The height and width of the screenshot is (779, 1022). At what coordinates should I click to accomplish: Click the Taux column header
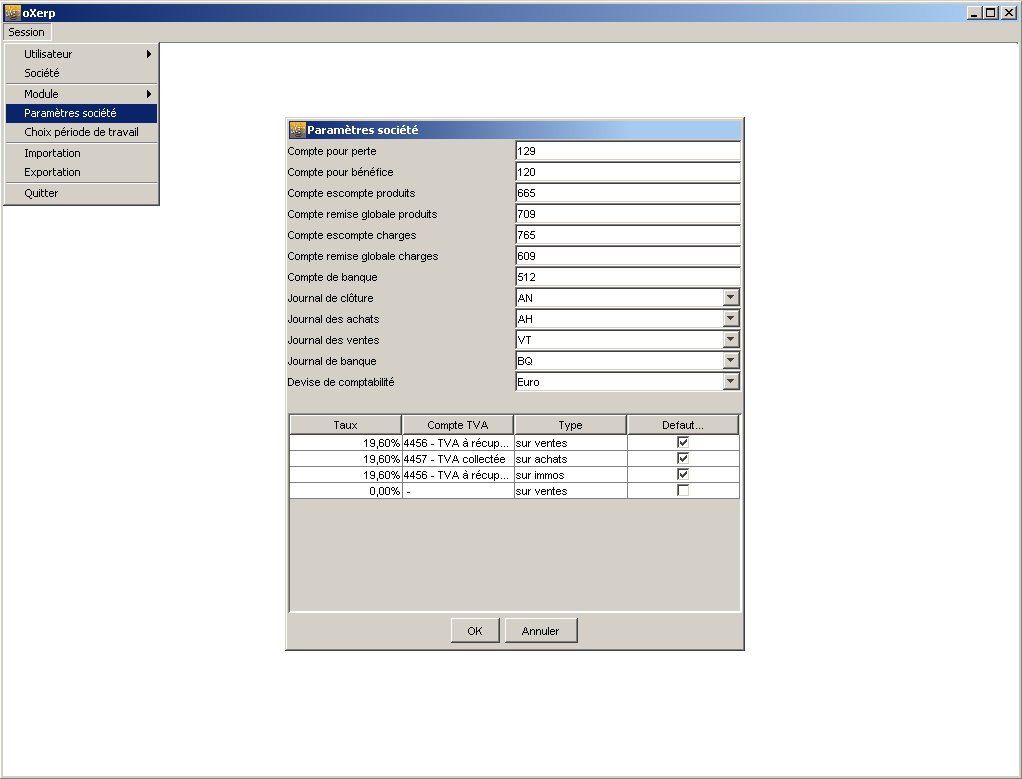(x=345, y=425)
